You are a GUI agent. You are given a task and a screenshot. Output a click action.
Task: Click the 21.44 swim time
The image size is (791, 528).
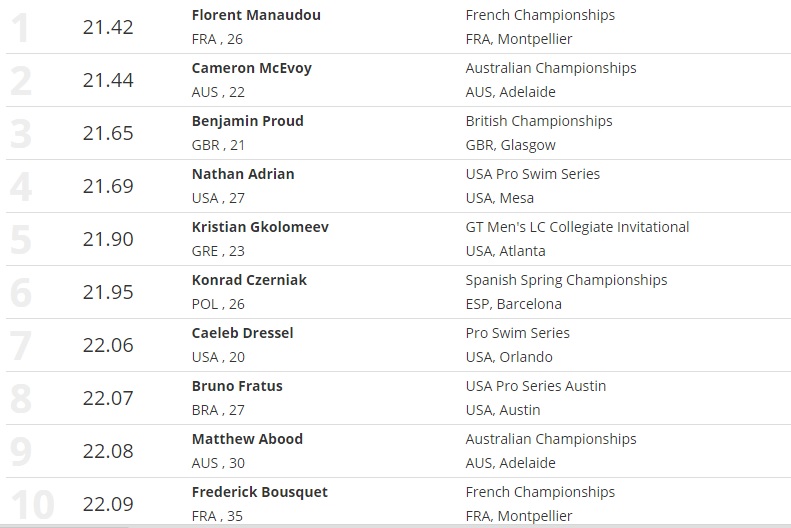[108, 80]
